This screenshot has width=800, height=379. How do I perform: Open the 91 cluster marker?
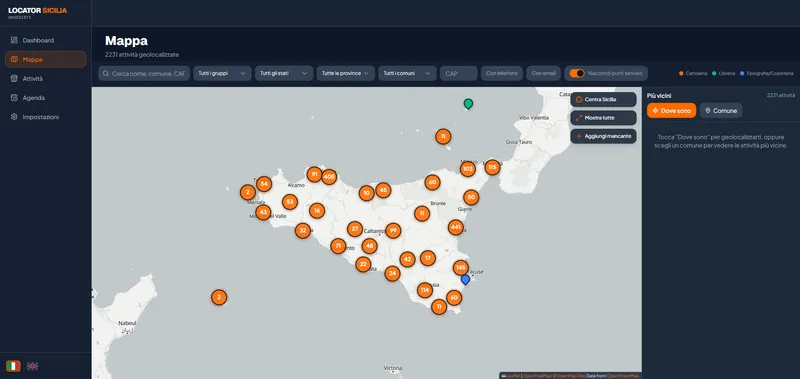[x=314, y=174]
